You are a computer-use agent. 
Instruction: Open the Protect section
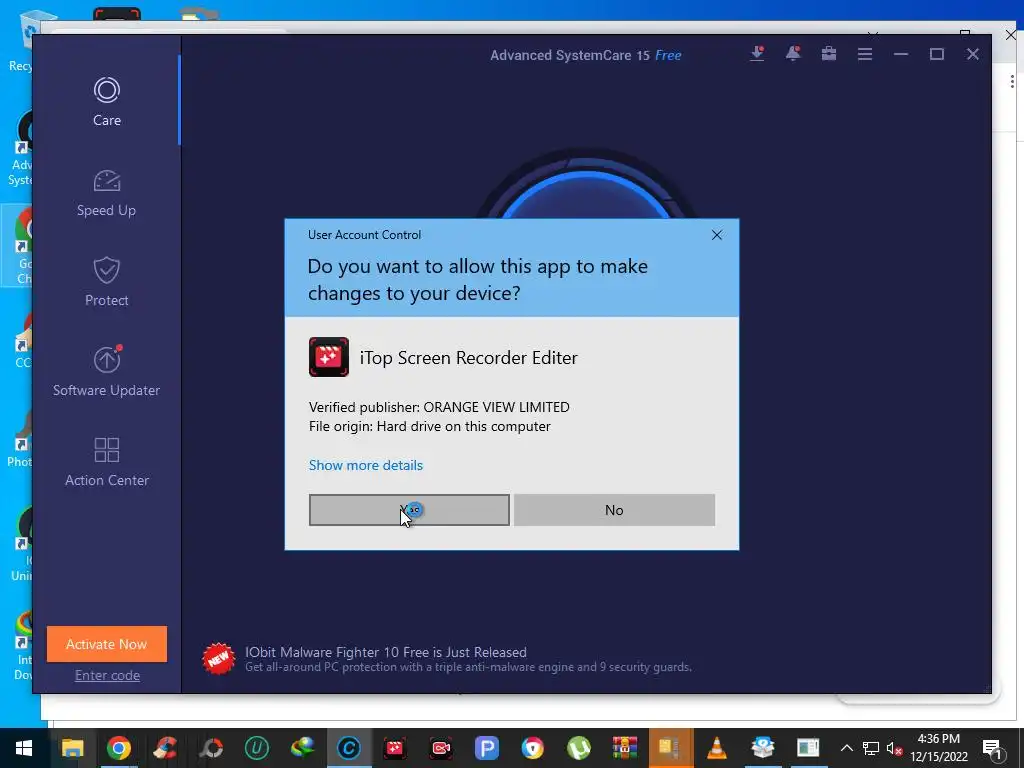106,282
